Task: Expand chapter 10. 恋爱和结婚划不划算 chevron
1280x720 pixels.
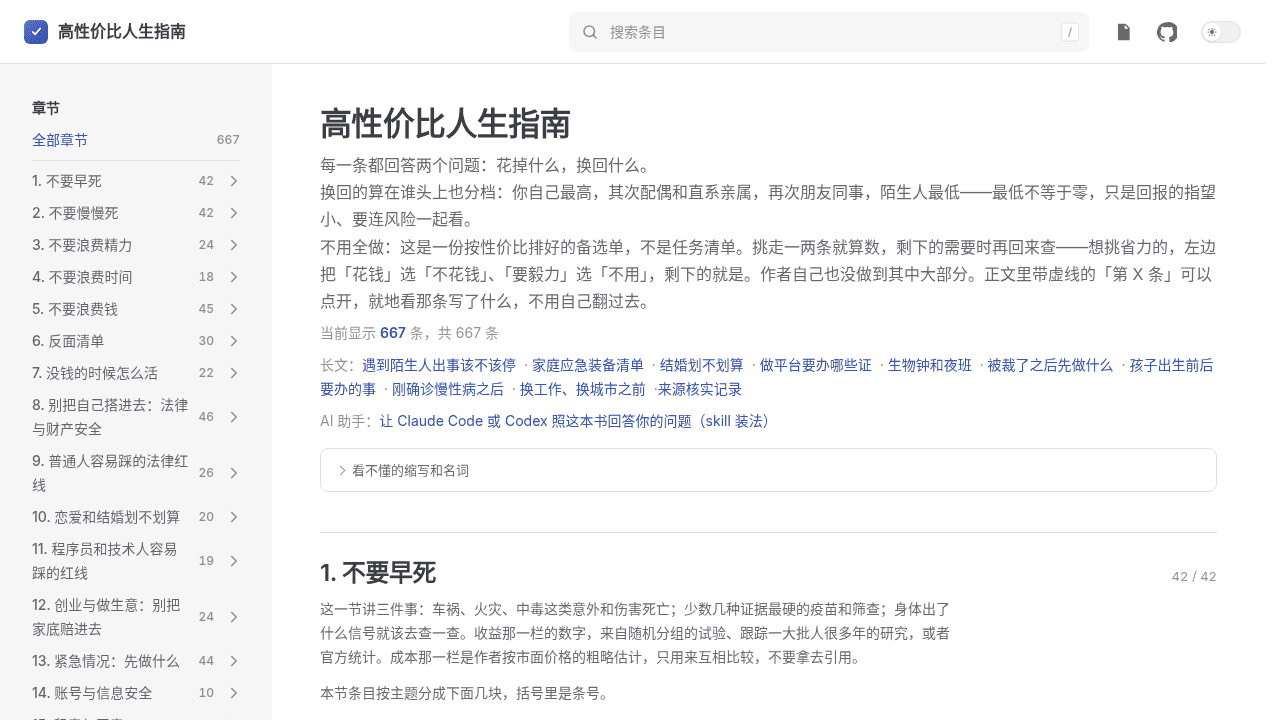Action: [x=233, y=517]
